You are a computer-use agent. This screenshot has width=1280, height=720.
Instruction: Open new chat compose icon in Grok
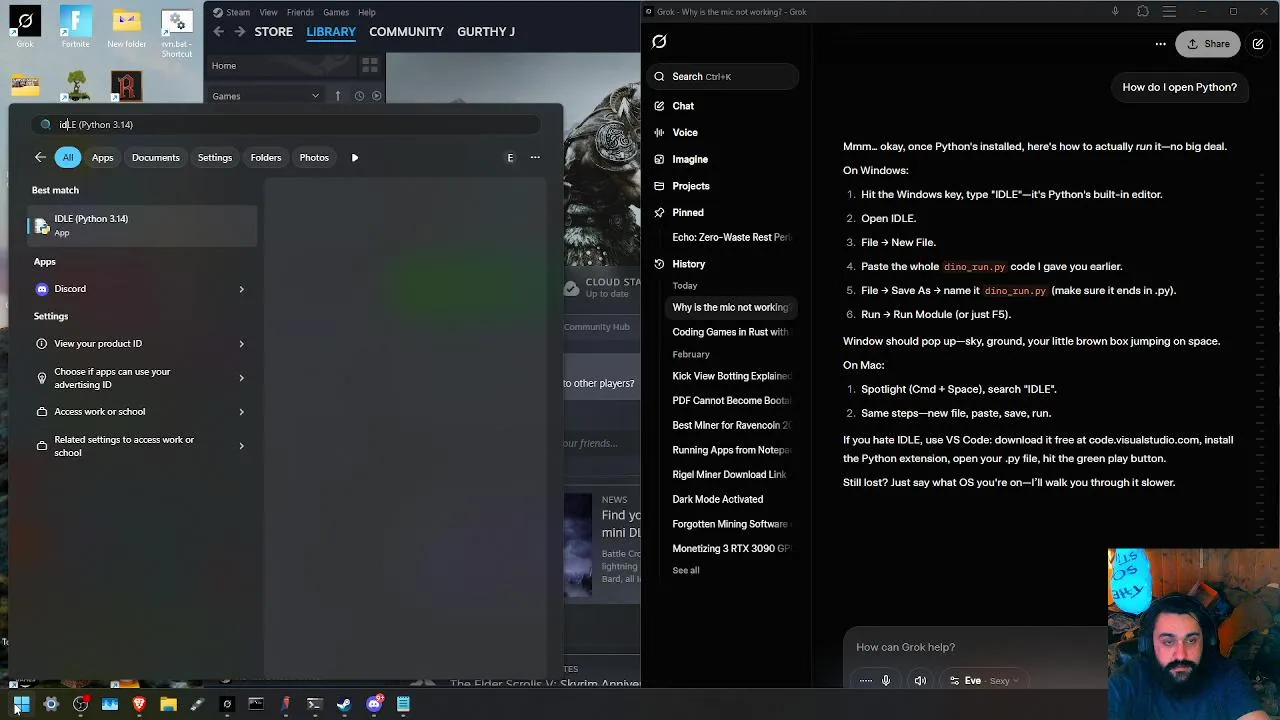click(1258, 44)
